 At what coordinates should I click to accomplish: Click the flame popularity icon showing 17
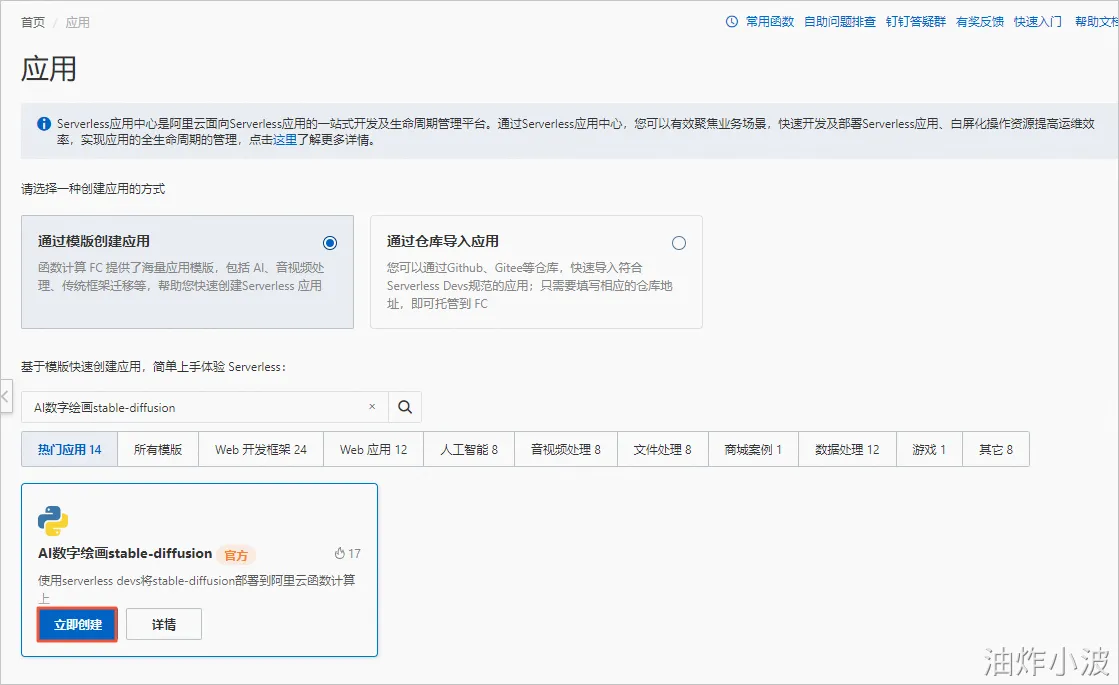[x=340, y=553]
